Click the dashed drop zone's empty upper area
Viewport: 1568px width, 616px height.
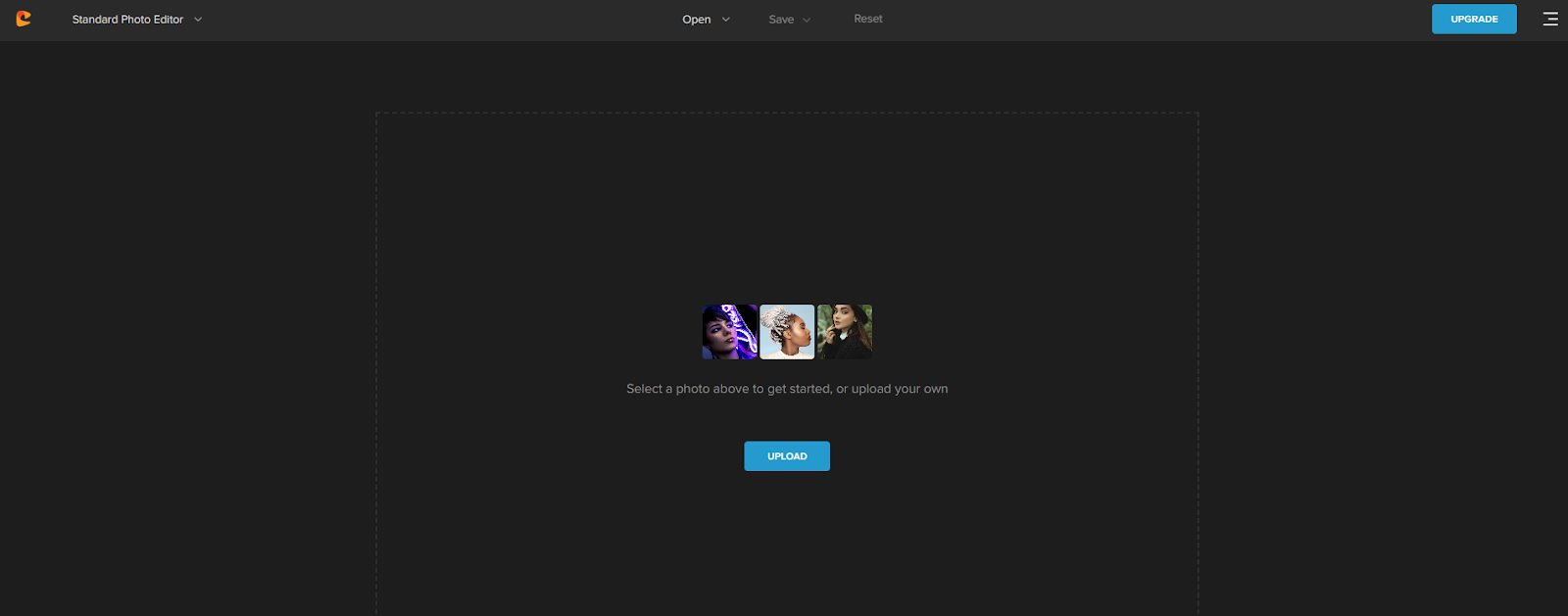[787, 196]
